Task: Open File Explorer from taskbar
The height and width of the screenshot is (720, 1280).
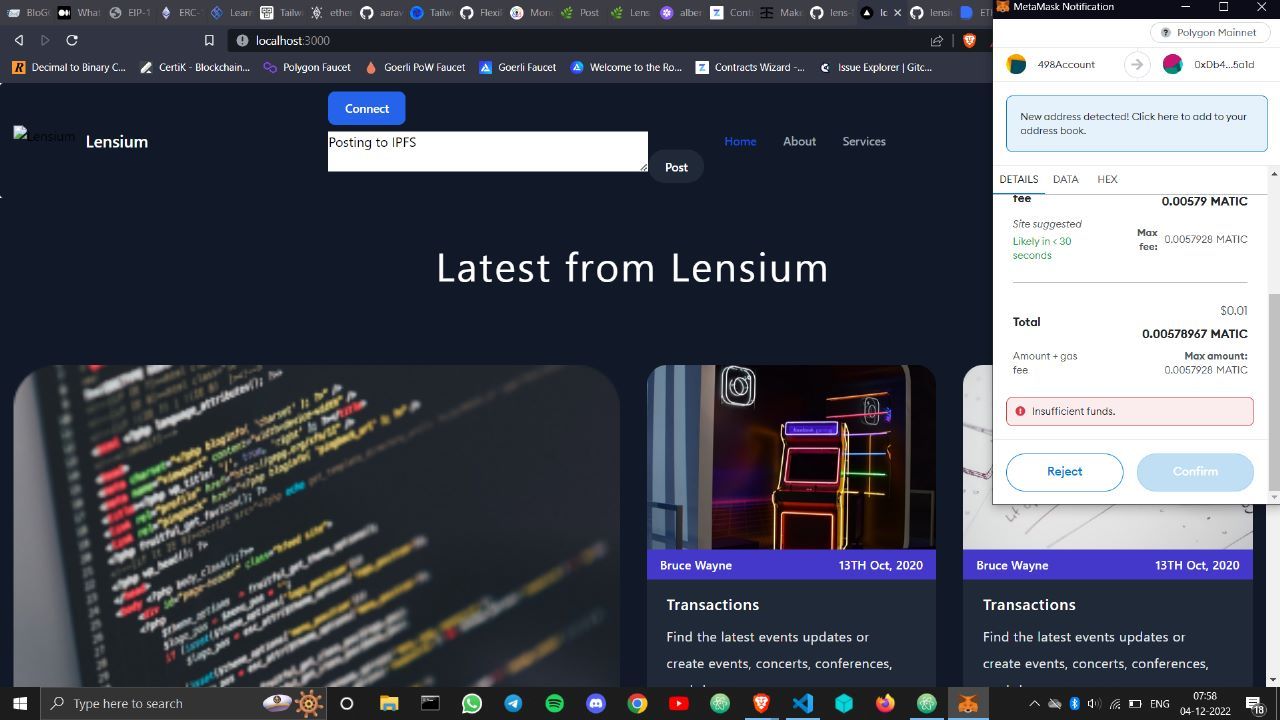Action: click(389, 703)
